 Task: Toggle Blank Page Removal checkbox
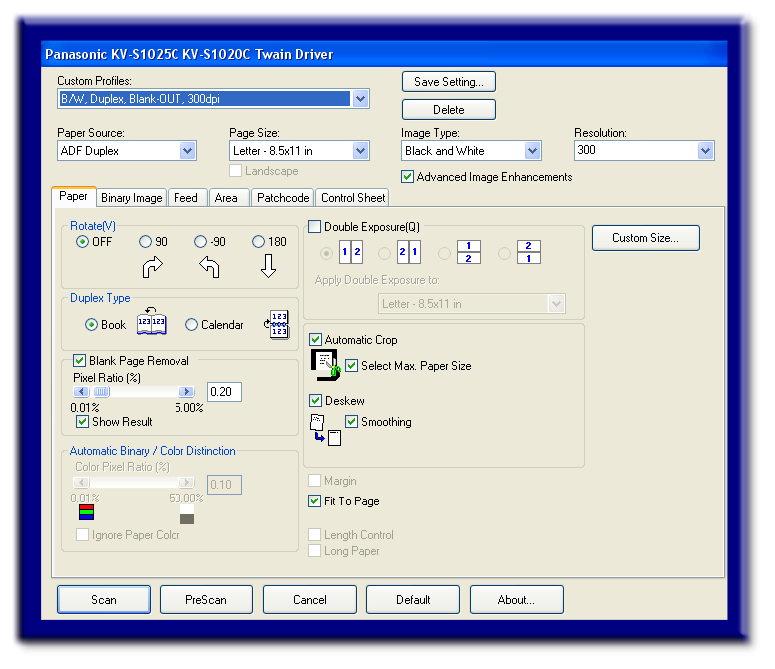click(79, 361)
